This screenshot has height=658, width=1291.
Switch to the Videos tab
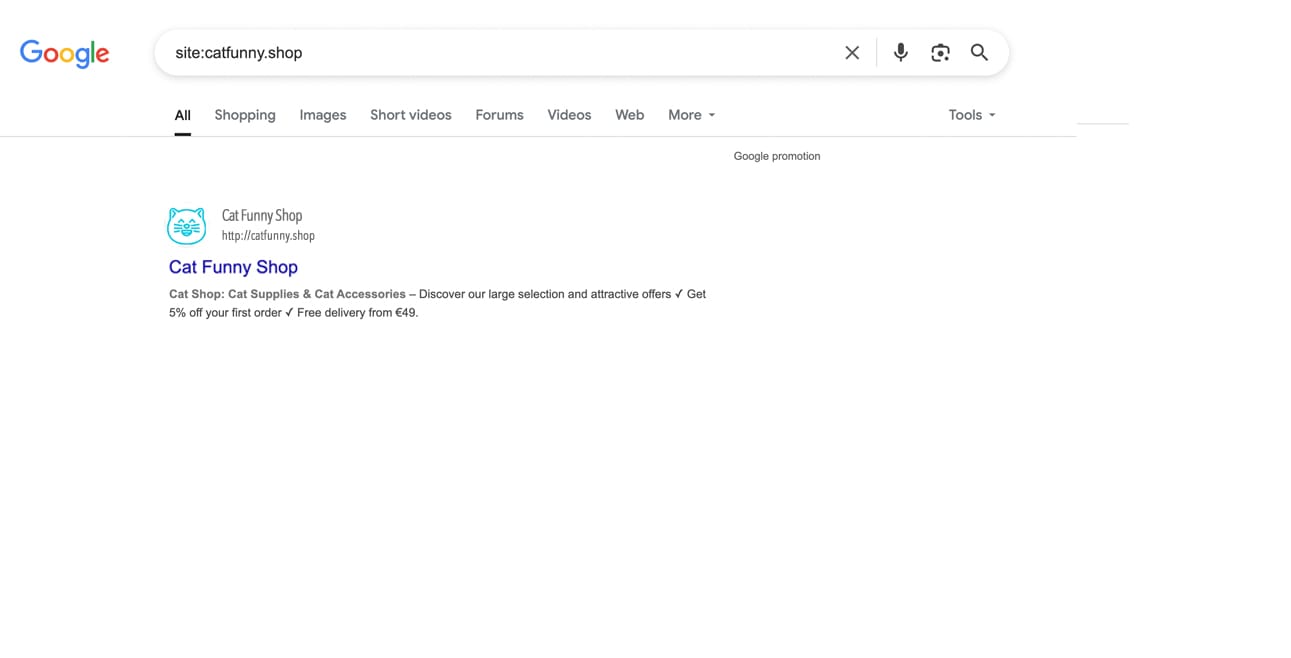[569, 115]
